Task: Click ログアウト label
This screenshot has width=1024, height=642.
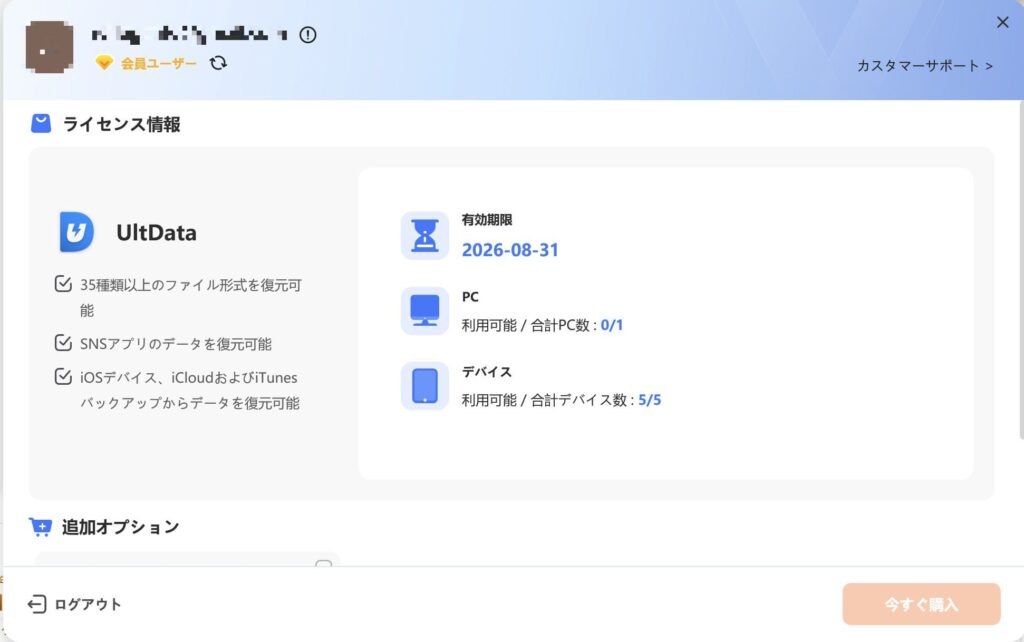Action: [x=88, y=604]
